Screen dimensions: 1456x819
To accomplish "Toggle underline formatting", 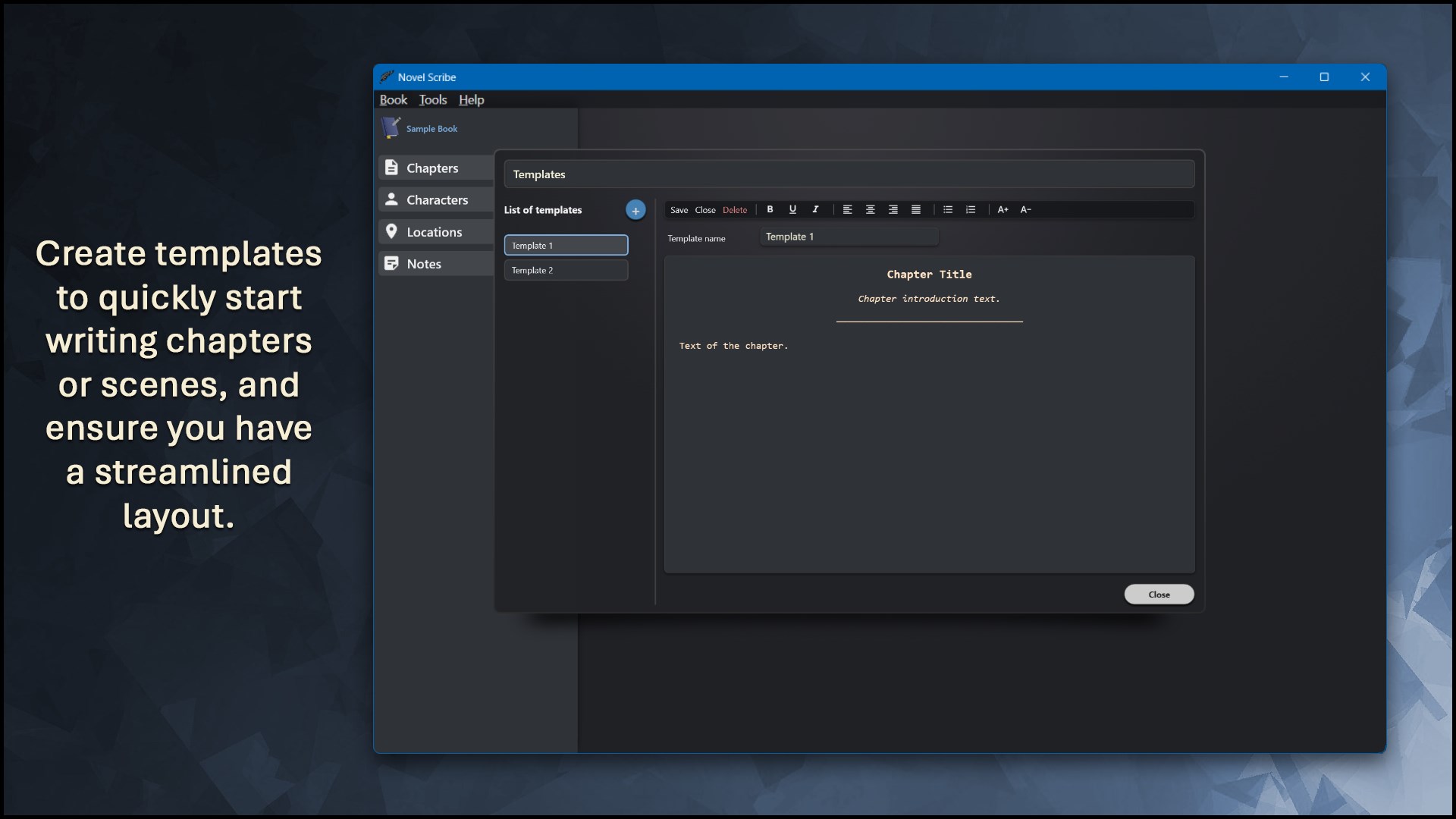I will tap(792, 209).
